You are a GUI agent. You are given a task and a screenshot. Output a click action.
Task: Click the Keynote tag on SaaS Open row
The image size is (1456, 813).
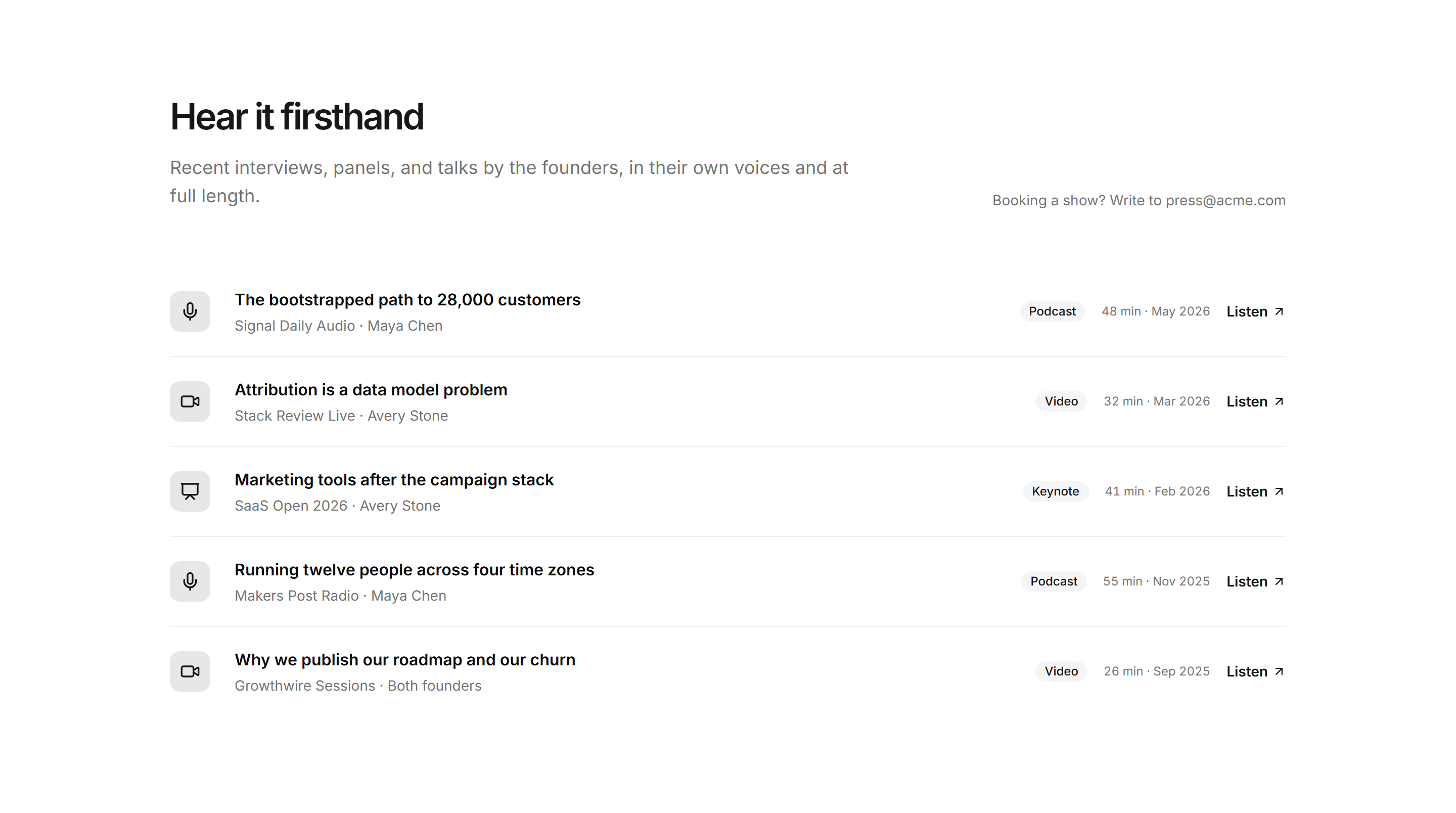1055,491
